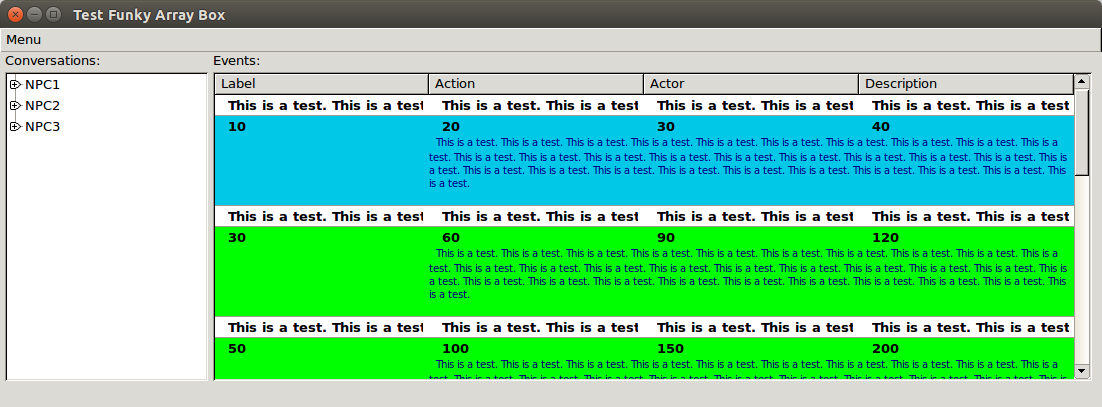Select NPC3 in the Conversations list
The height and width of the screenshot is (407, 1102).
click(42, 127)
